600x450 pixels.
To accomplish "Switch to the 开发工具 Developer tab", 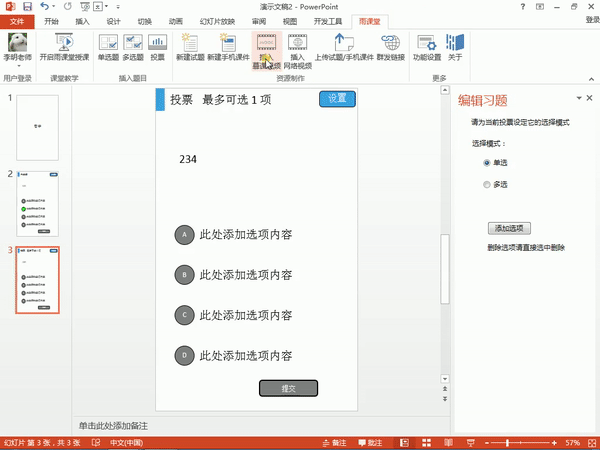I will coord(328,21).
